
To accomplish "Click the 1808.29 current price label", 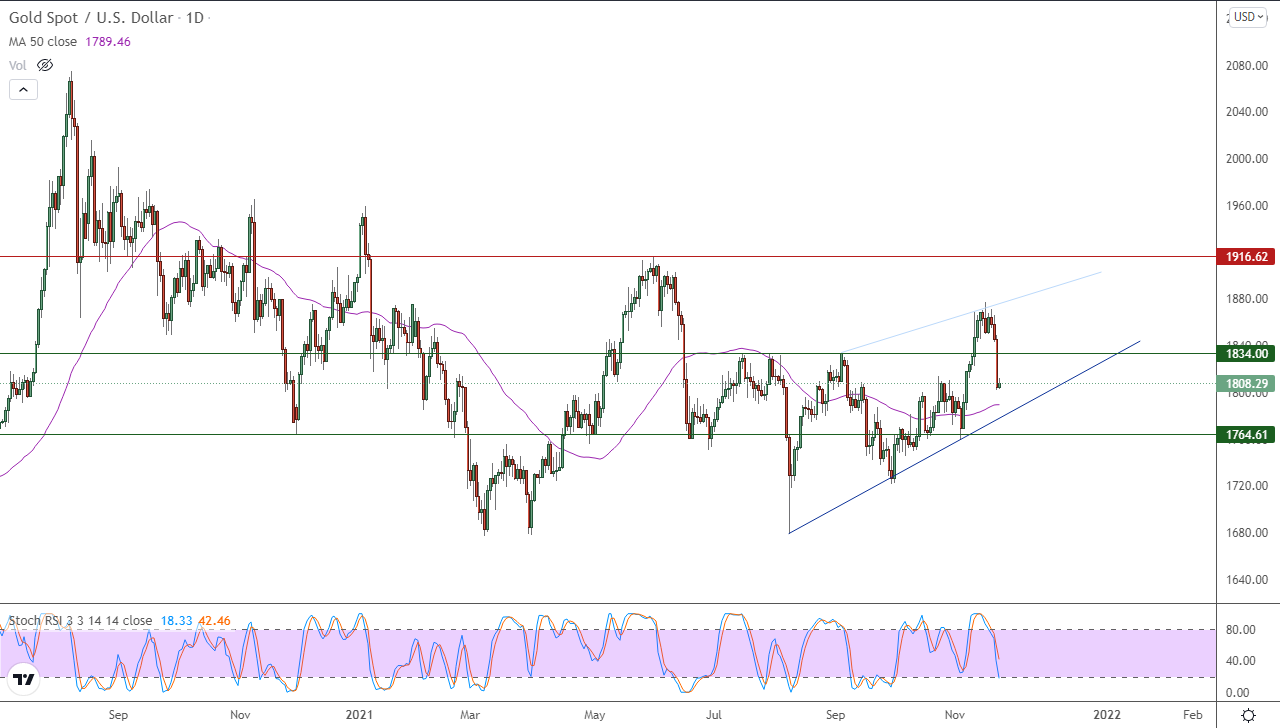I will coord(1244,383).
